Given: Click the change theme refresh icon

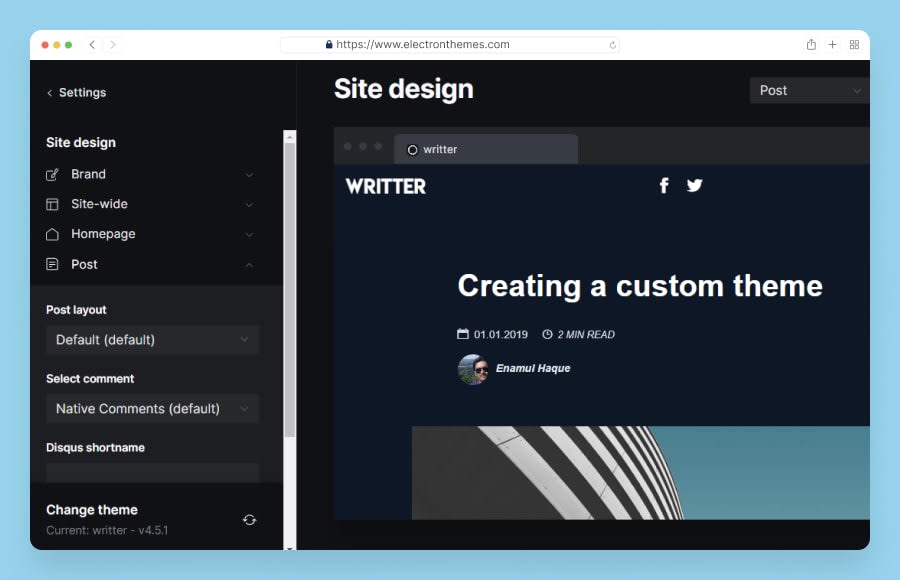Looking at the screenshot, I should point(249,520).
